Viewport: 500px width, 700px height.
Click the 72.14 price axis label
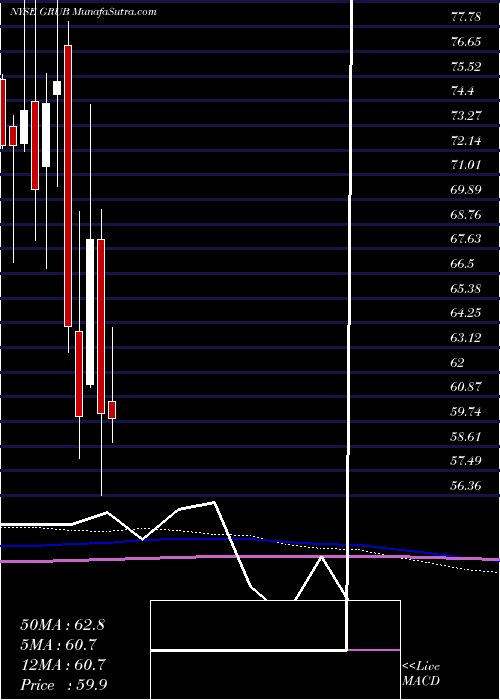tap(467, 141)
